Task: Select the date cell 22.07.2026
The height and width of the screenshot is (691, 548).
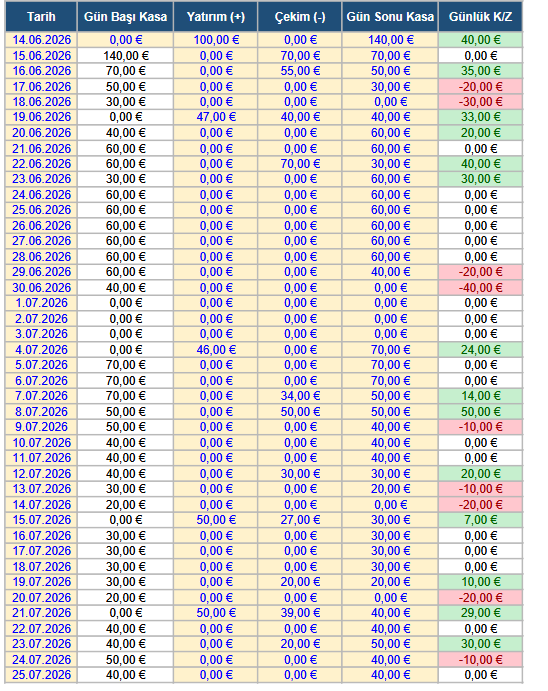Action: (41, 629)
